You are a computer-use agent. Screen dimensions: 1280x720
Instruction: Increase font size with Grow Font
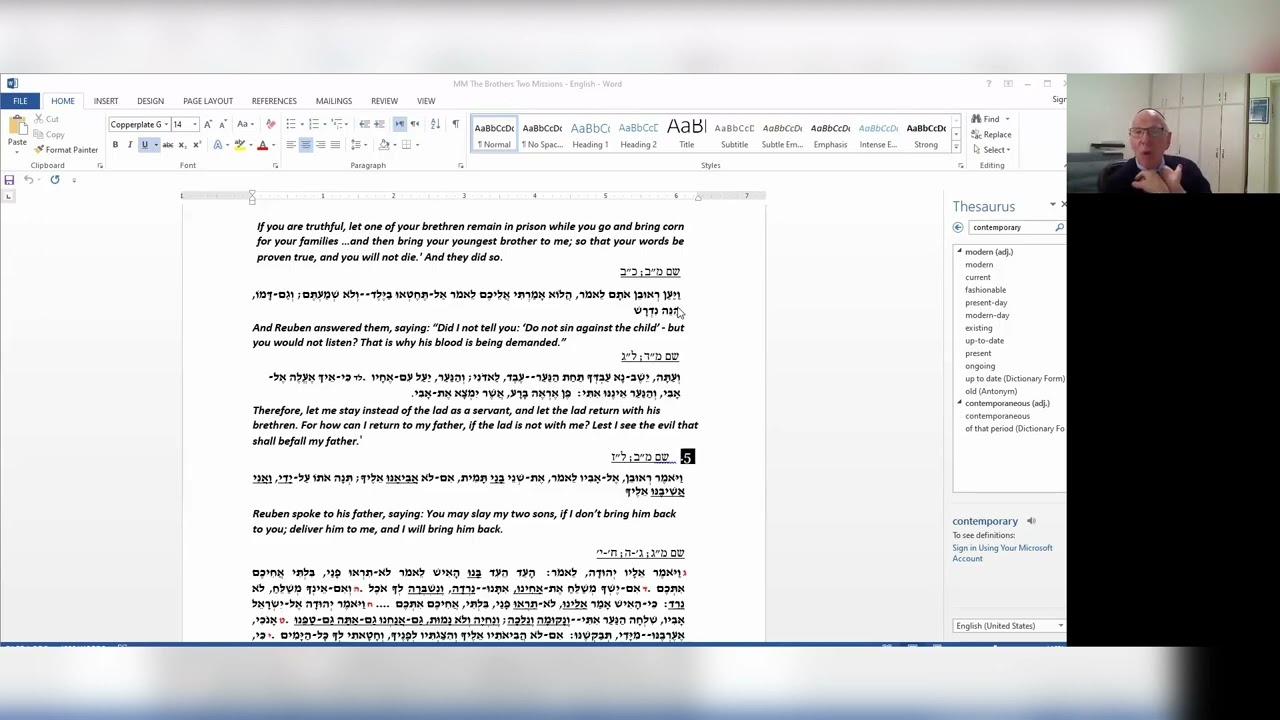click(208, 124)
